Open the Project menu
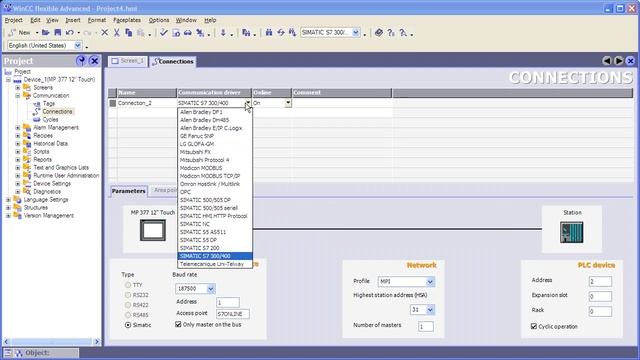The height and width of the screenshot is (360, 640). tap(13, 20)
